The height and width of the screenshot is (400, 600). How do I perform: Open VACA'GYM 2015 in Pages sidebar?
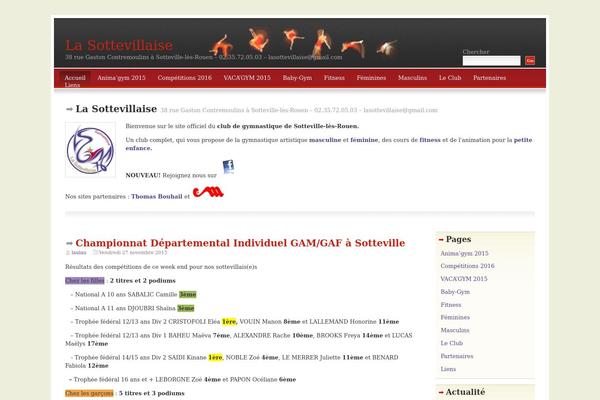464,279
